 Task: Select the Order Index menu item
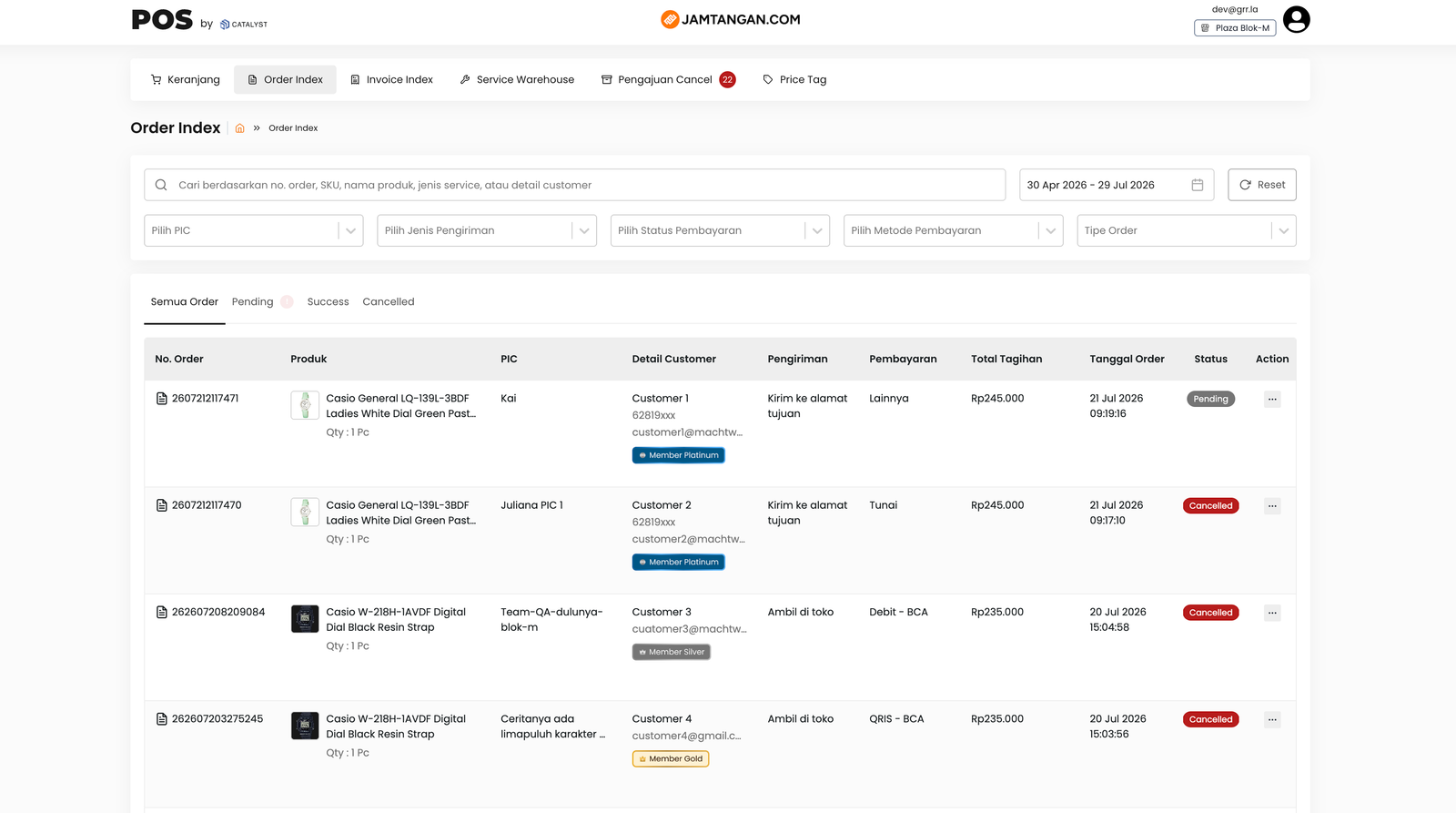click(x=285, y=79)
